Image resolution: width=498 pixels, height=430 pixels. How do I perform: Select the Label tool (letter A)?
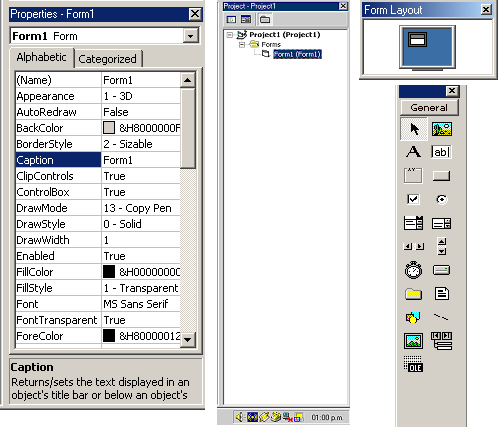click(x=413, y=152)
